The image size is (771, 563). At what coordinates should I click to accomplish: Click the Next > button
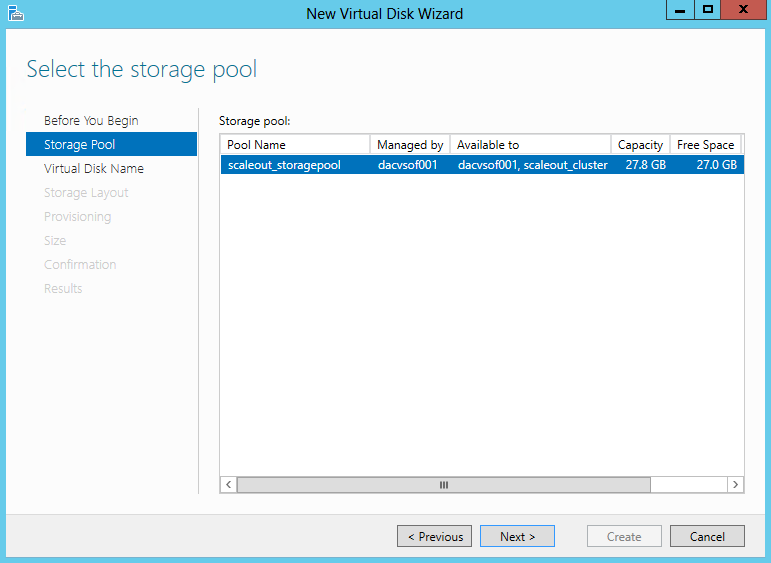click(x=517, y=536)
